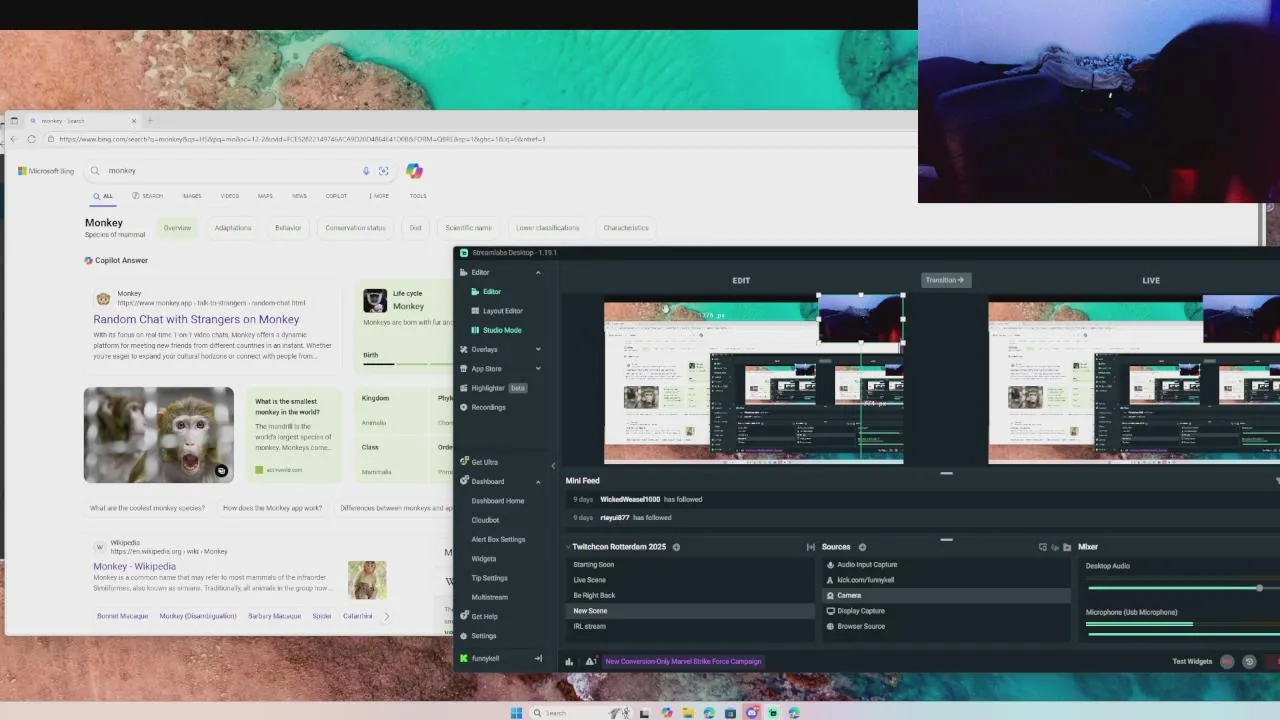Open the Monkey - Wikipedia link
Screen dimensions: 1280x720
pyautogui.click(x=134, y=566)
